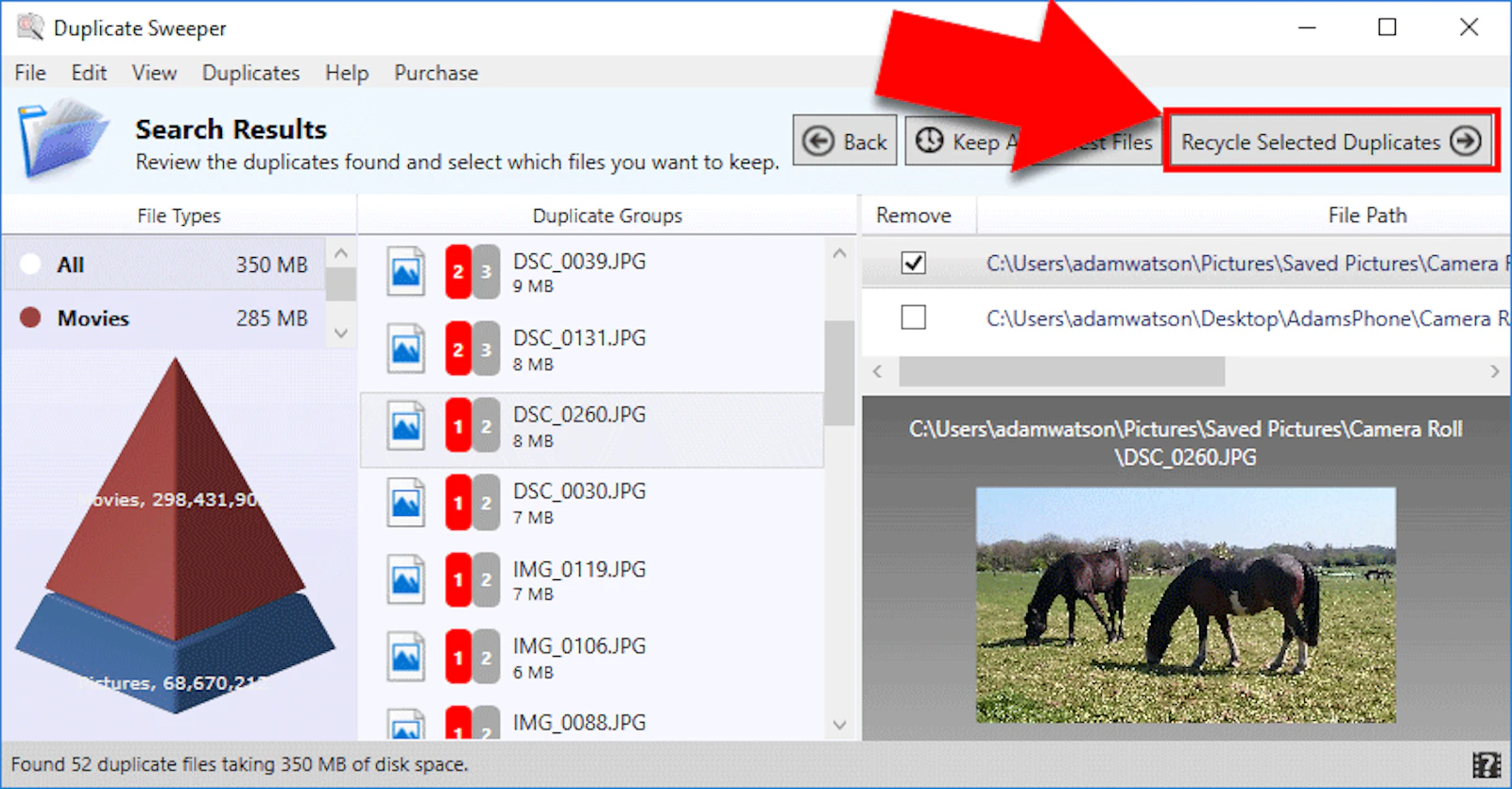Click the image icon for IMG_0106.JPG
Screen dimensions: 1512x789
405,657
